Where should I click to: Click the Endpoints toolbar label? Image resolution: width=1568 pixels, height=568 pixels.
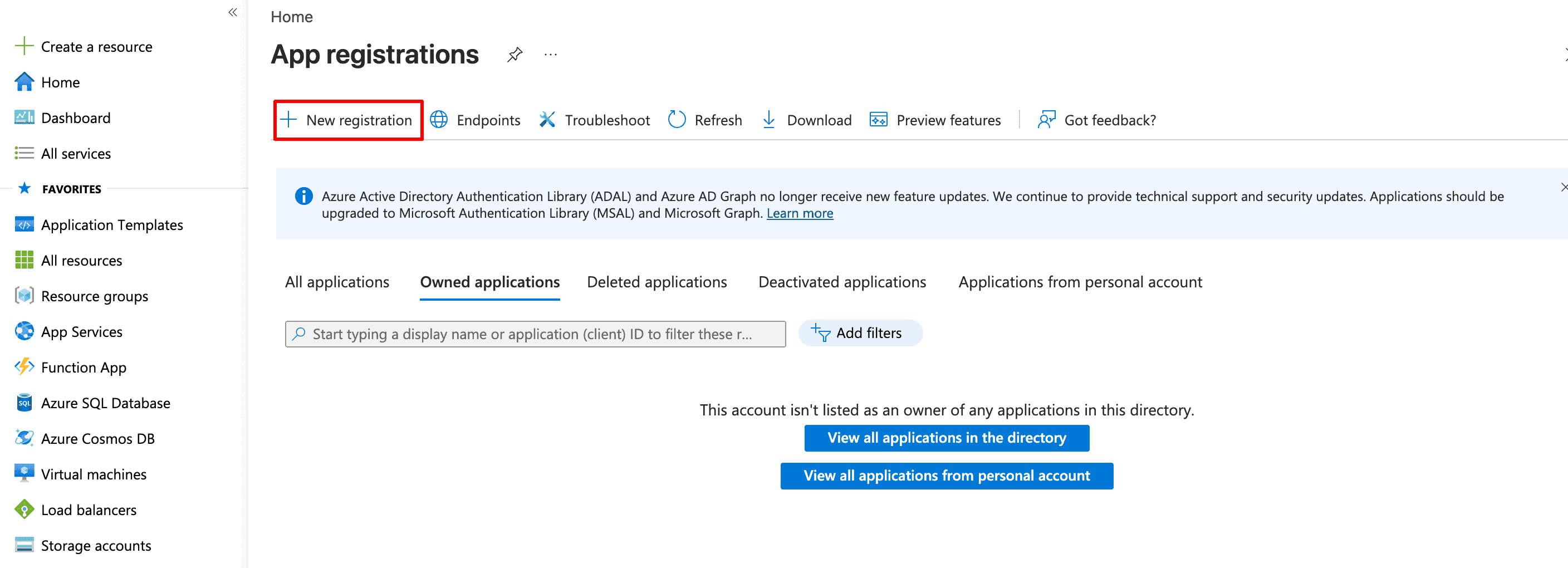point(489,120)
